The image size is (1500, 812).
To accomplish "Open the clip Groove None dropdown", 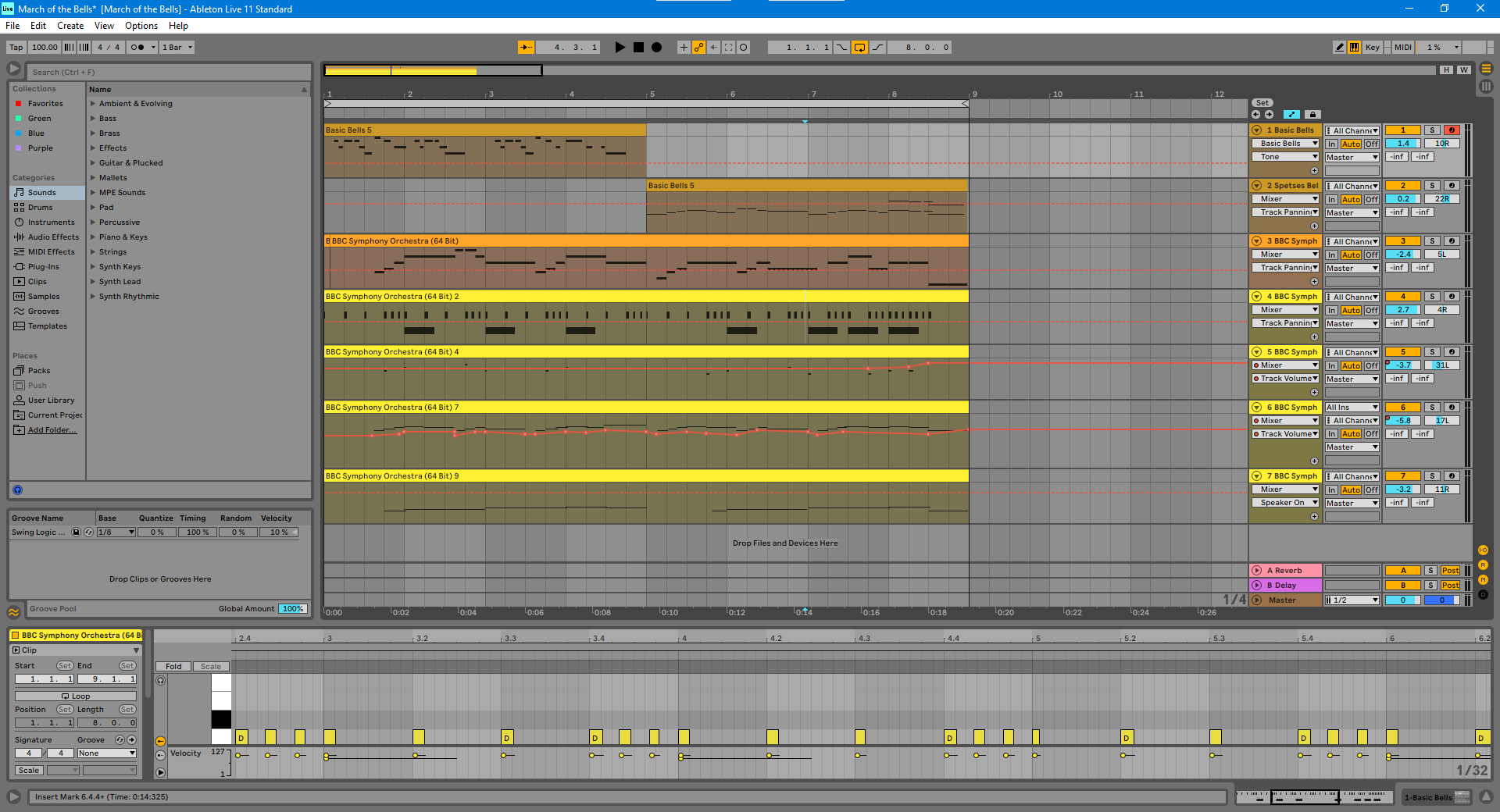I will 107,753.
